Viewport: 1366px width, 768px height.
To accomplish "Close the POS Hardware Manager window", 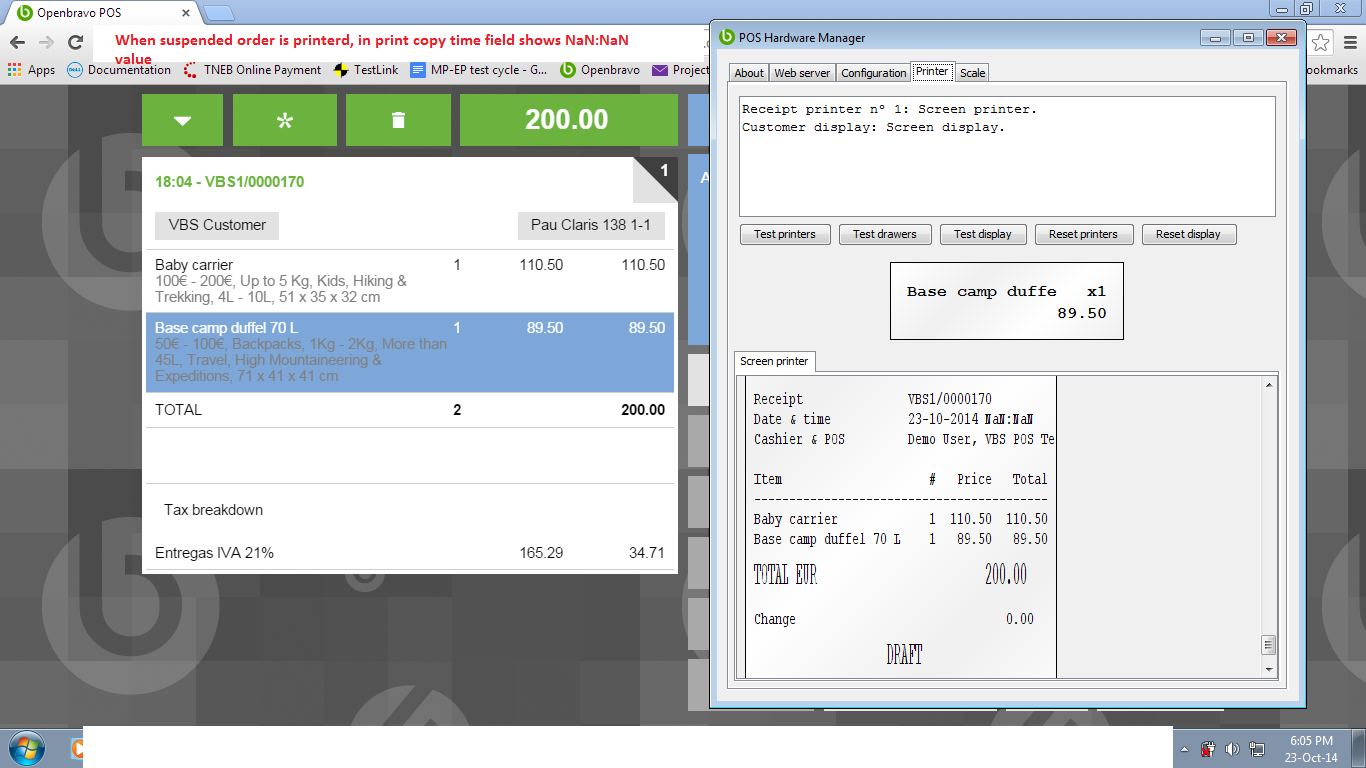I will click(1281, 37).
